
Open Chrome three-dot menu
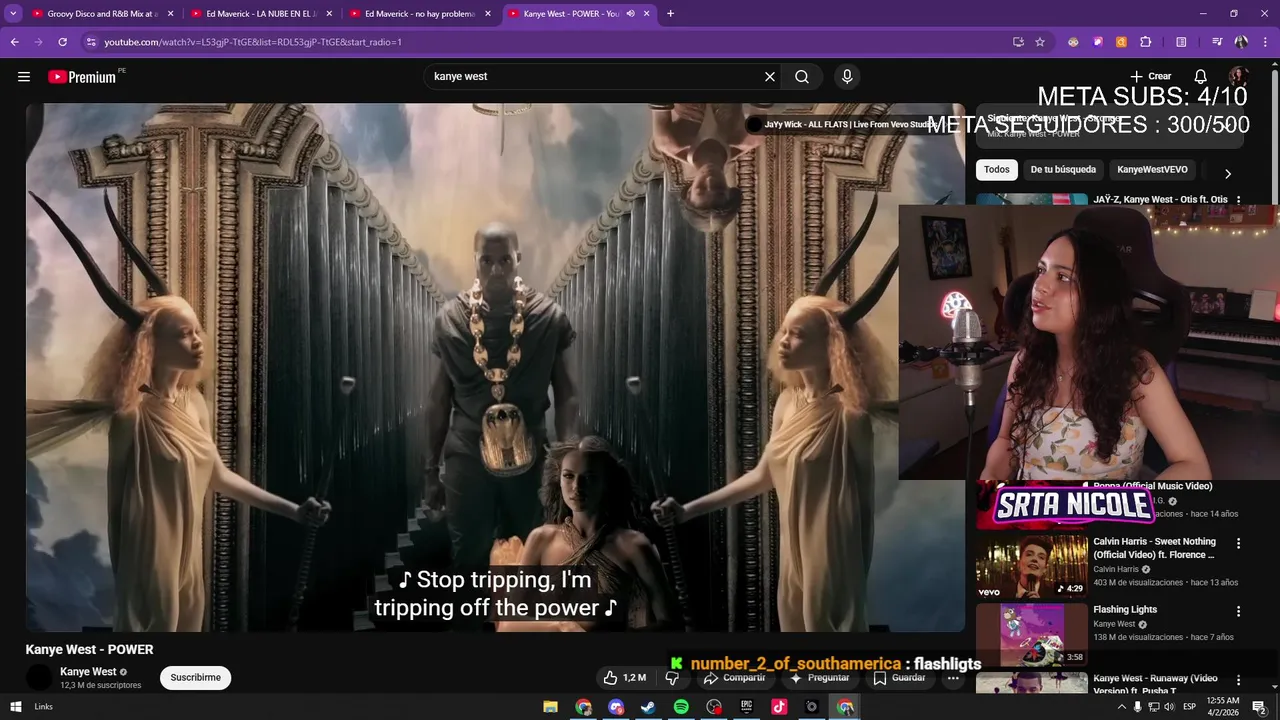point(1266,42)
